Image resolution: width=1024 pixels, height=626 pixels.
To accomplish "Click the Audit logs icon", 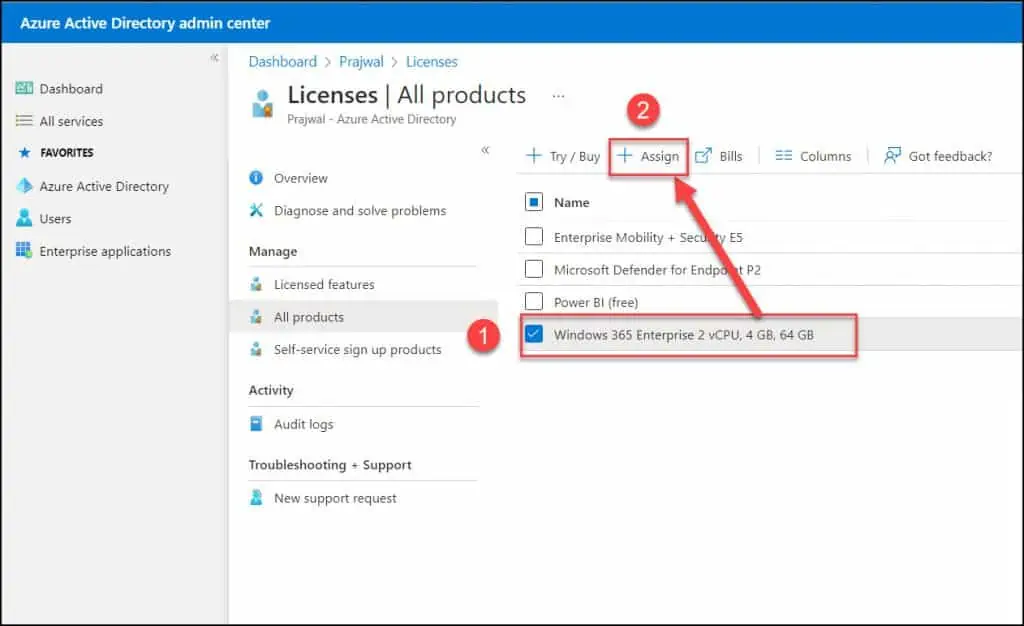I will 256,424.
